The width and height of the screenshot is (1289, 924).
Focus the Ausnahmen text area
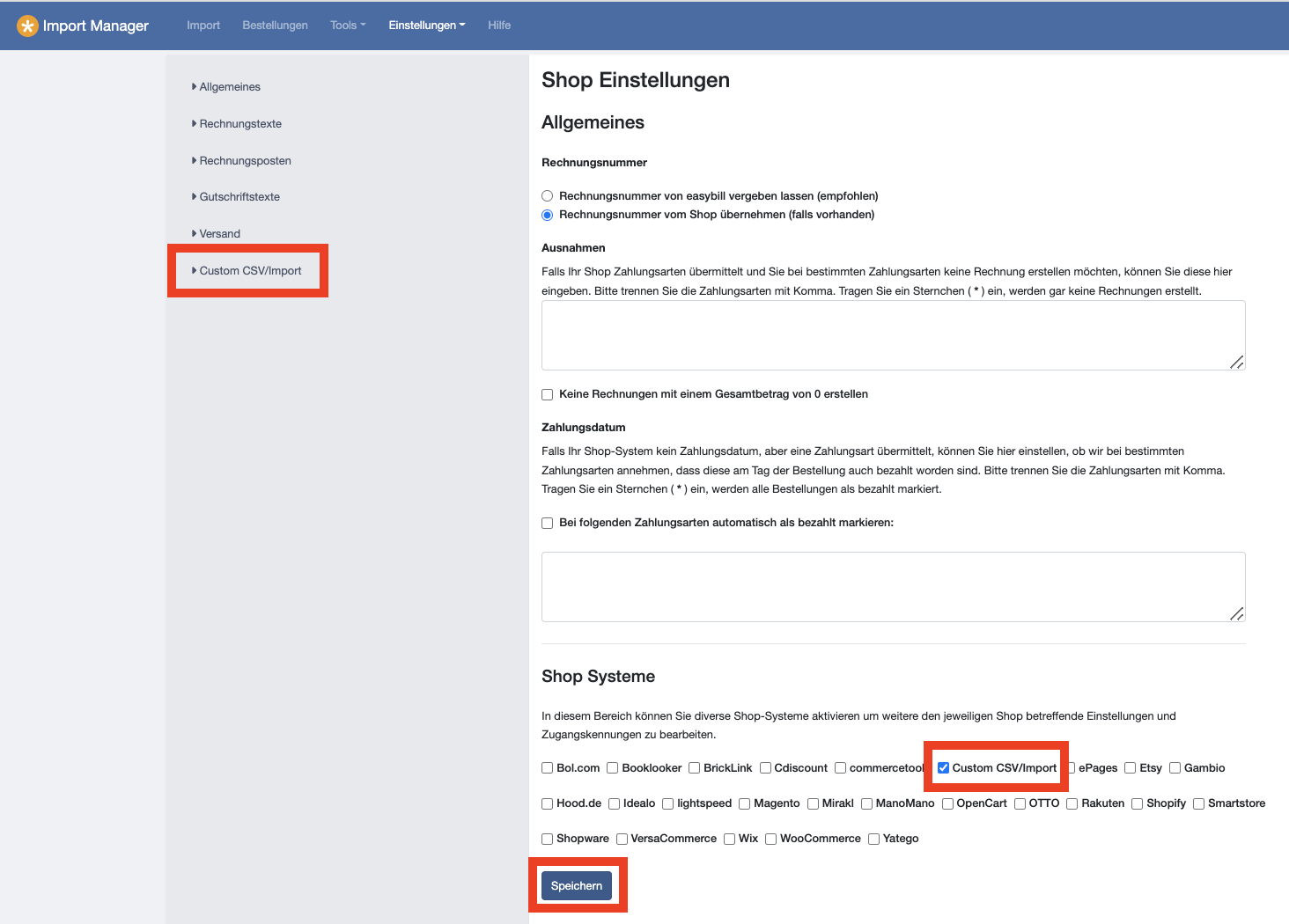893,335
